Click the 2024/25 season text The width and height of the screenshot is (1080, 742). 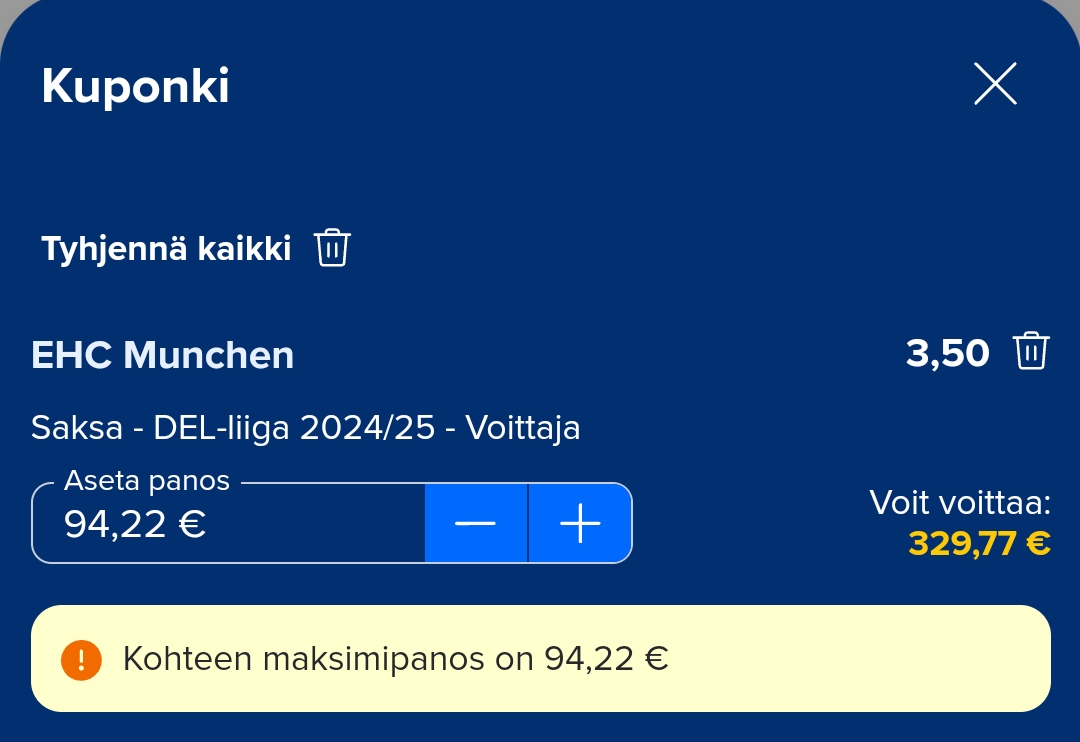coord(368,428)
